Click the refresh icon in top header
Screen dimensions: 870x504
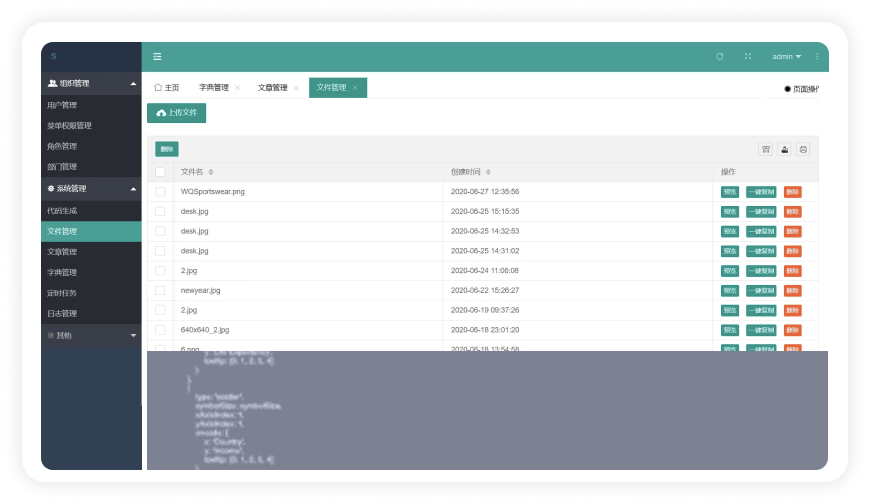tap(719, 57)
